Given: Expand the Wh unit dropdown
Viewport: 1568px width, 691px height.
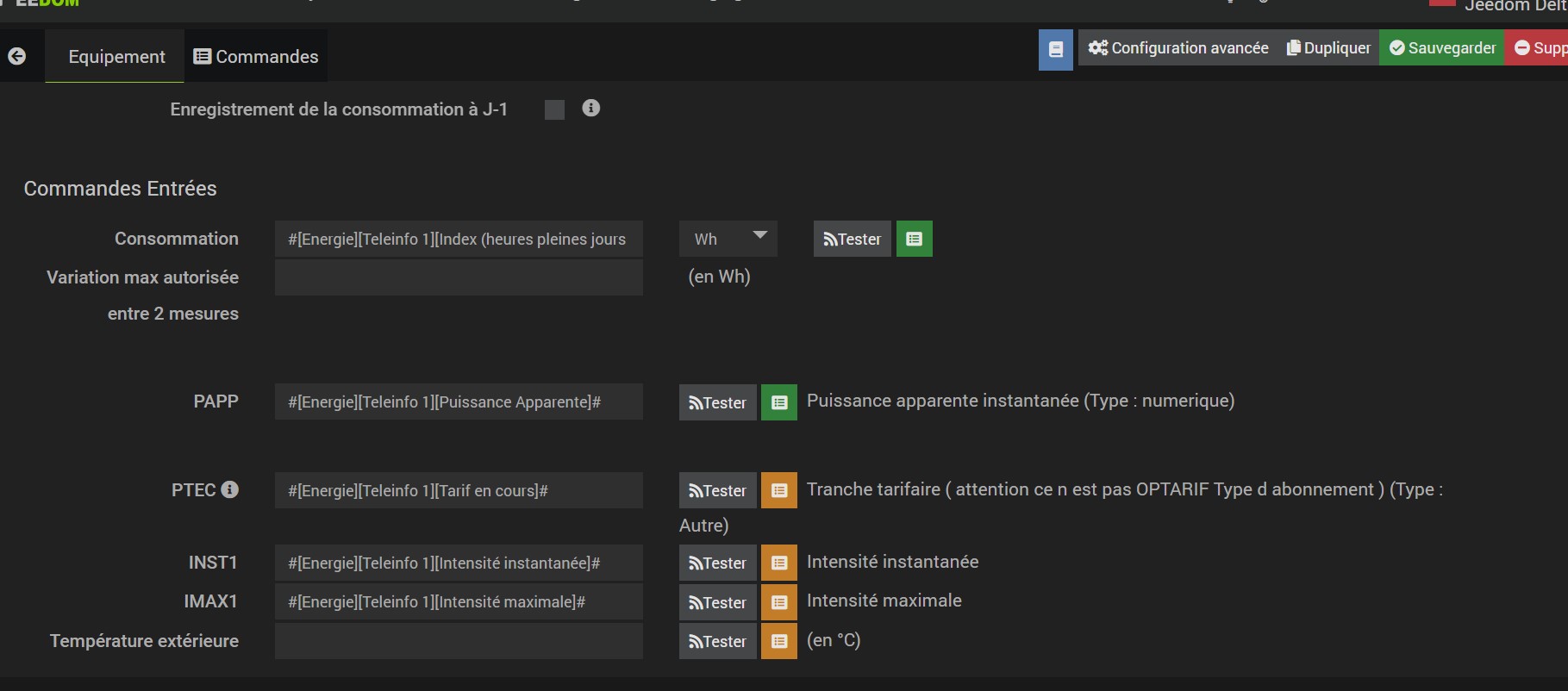Looking at the screenshot, I should pos(728,239).
